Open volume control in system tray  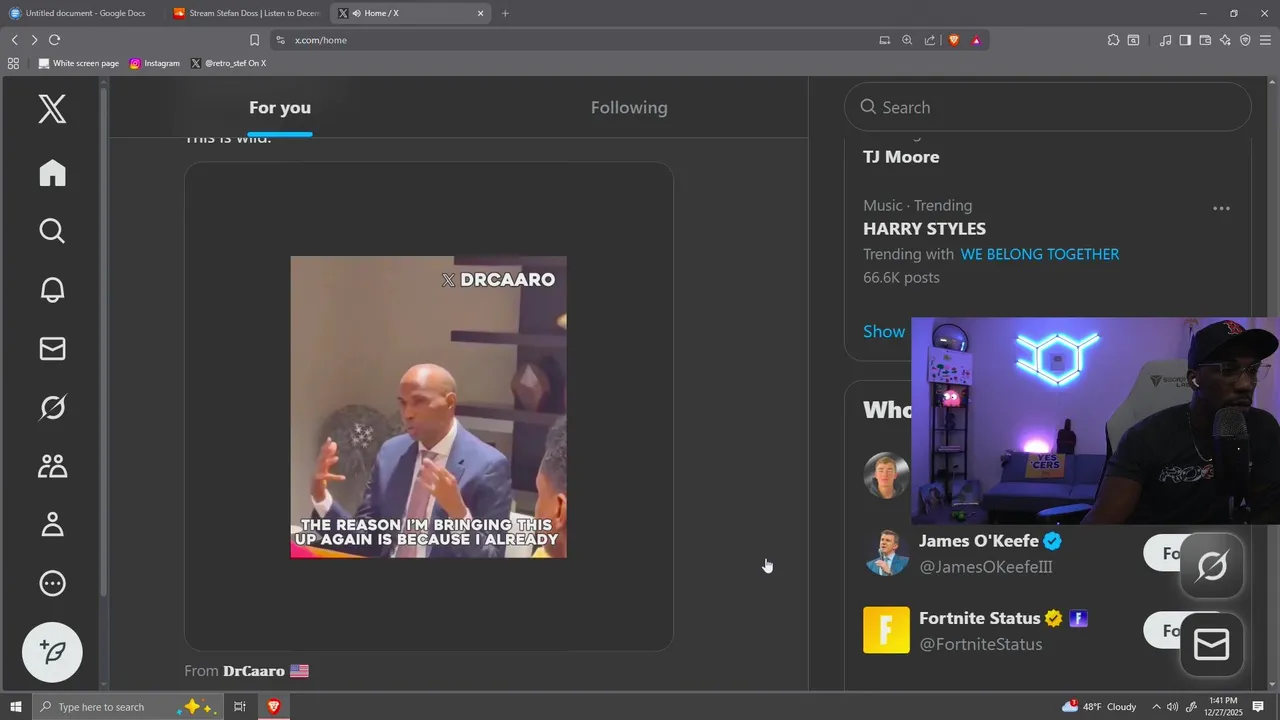pyautogui.click(x=1173, y=707)
